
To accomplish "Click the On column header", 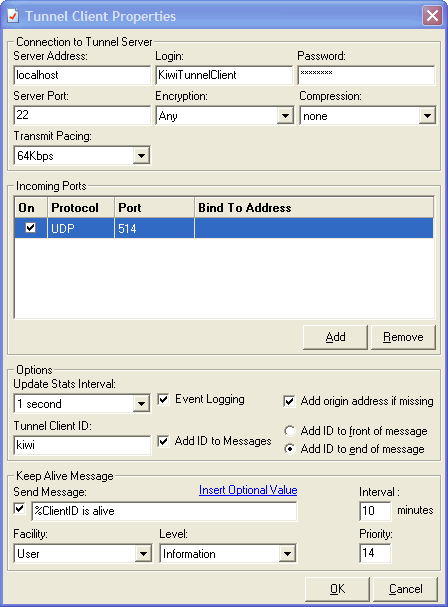I will click(x=31, y=208).
